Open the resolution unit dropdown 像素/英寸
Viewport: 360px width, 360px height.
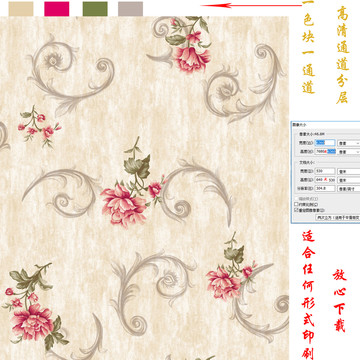tap(349, 189)
